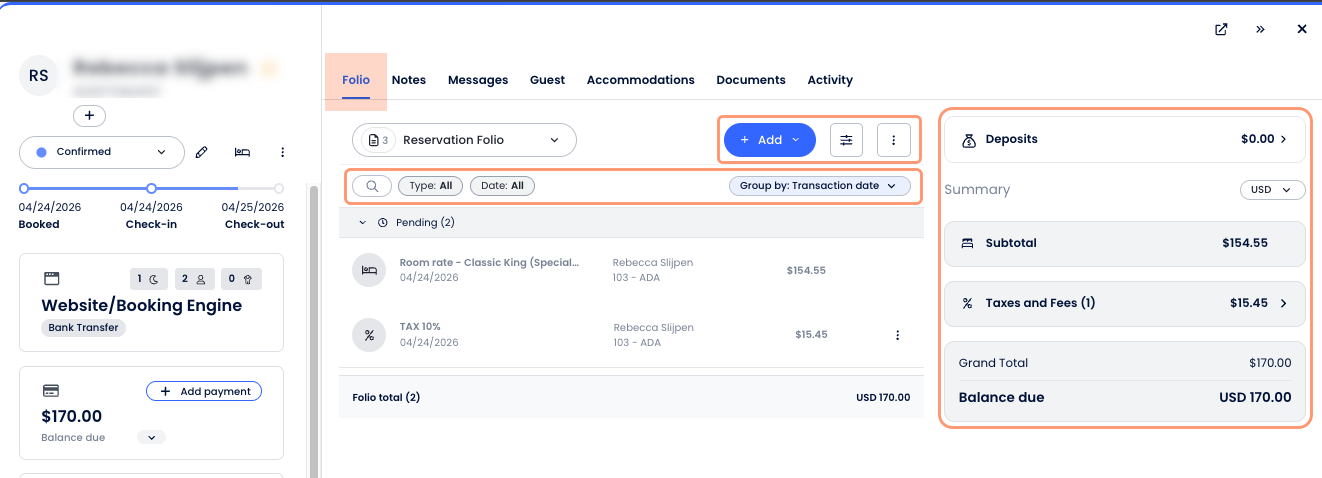Click the double chevron collapse panel icon
This screenshot has width=1322, height=478.
click(x=1261, y=29)
